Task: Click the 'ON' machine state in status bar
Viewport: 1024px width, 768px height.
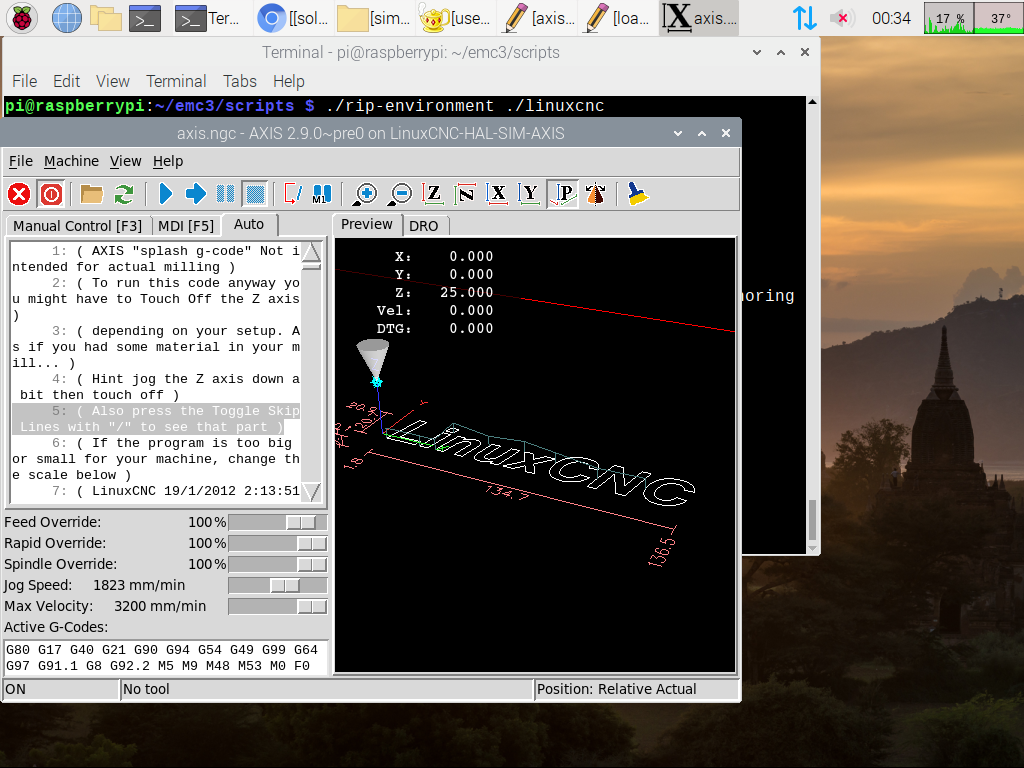Action: (61, 689)
